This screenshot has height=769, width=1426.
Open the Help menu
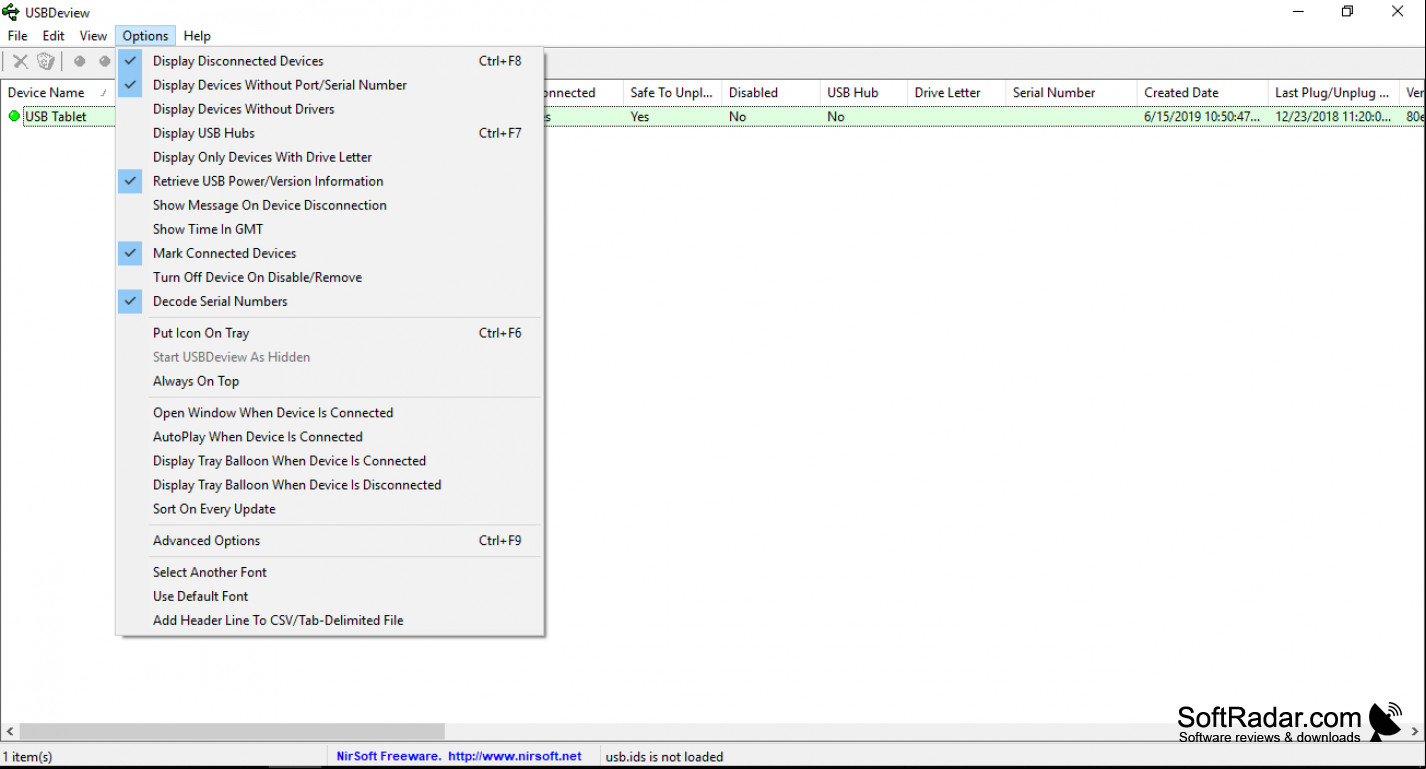coord(197,36)
